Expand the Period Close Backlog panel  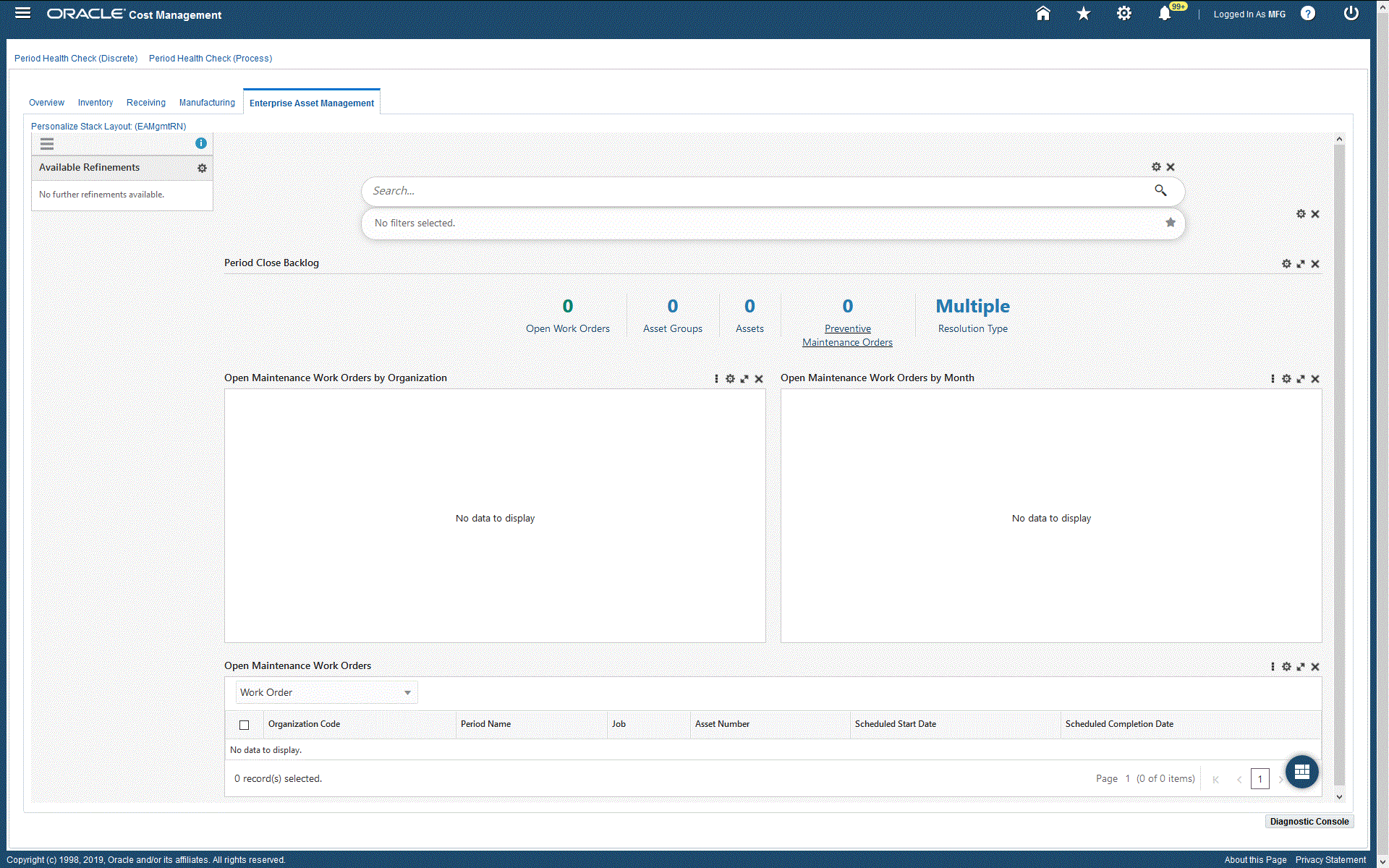click(x=1301, y=264)
